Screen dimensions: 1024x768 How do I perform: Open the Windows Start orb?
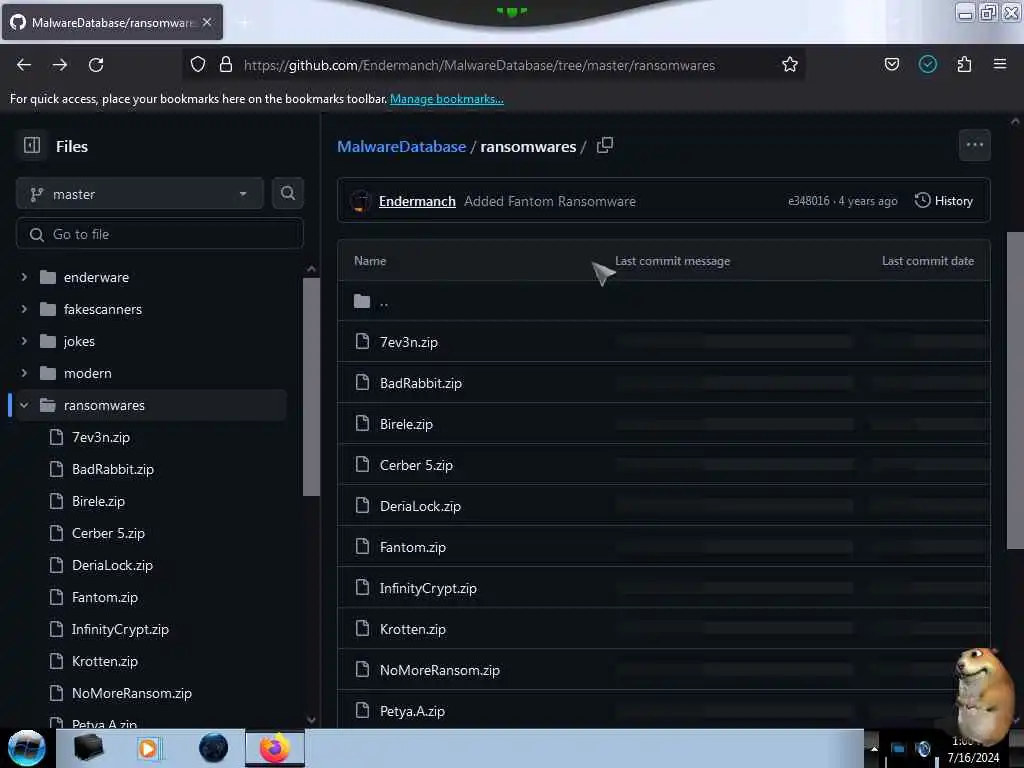[x=27, y=748]
